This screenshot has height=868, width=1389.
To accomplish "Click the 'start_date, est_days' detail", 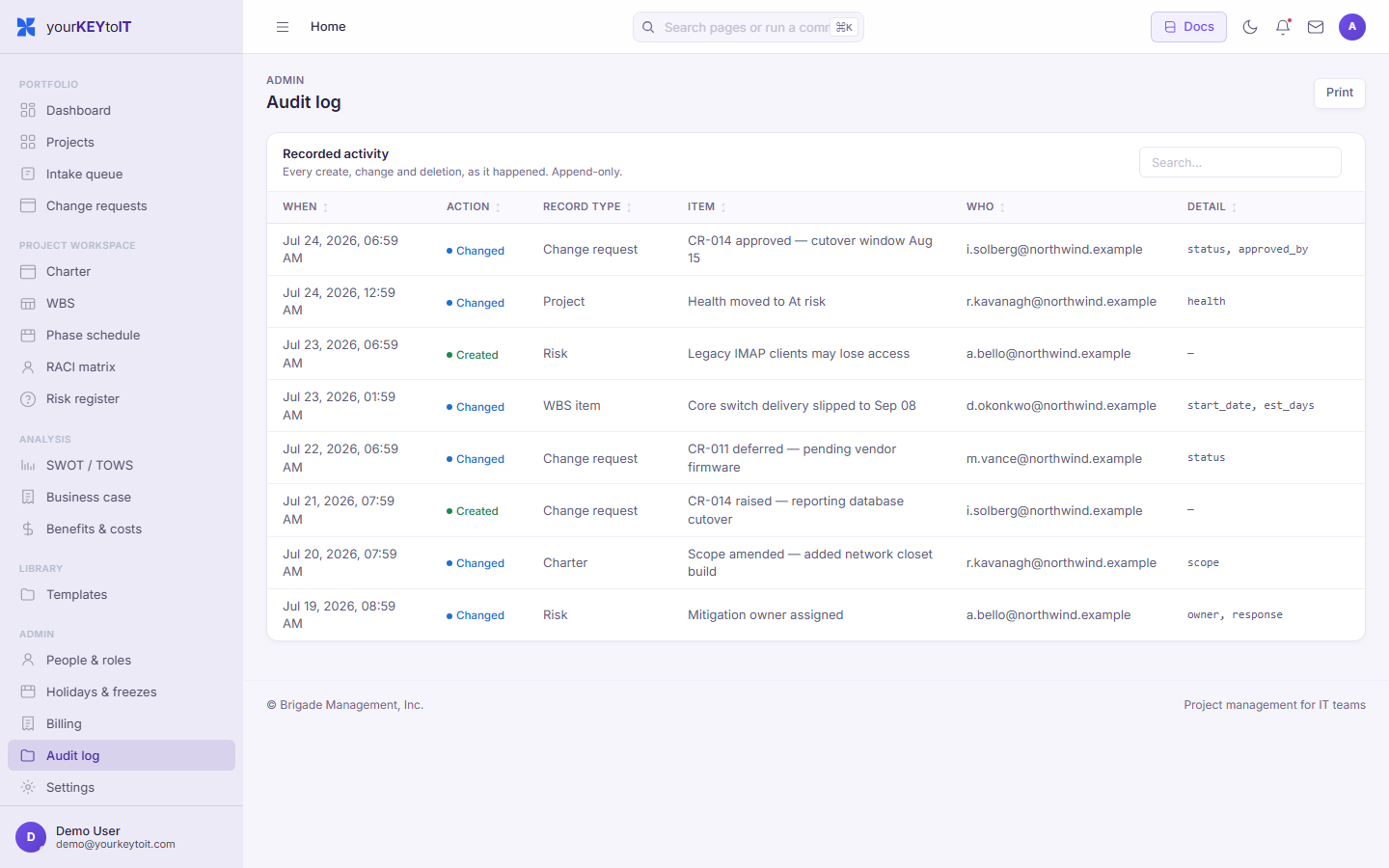I will [1250, 406].
